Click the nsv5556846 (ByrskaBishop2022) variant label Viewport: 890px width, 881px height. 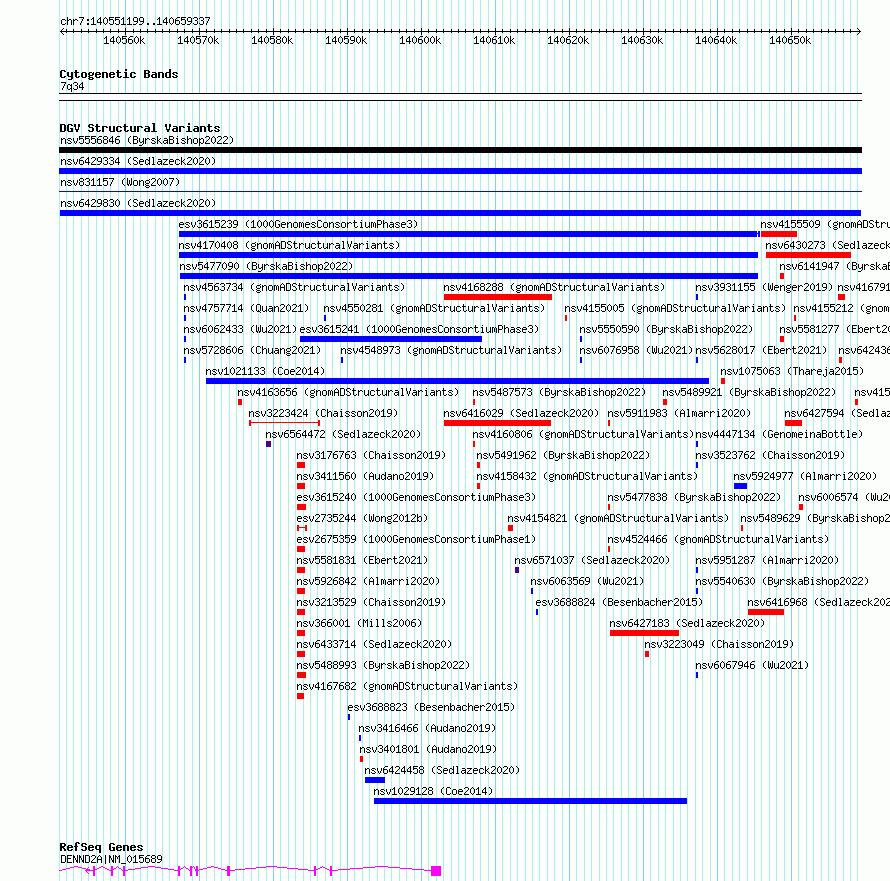pos(147,140)
